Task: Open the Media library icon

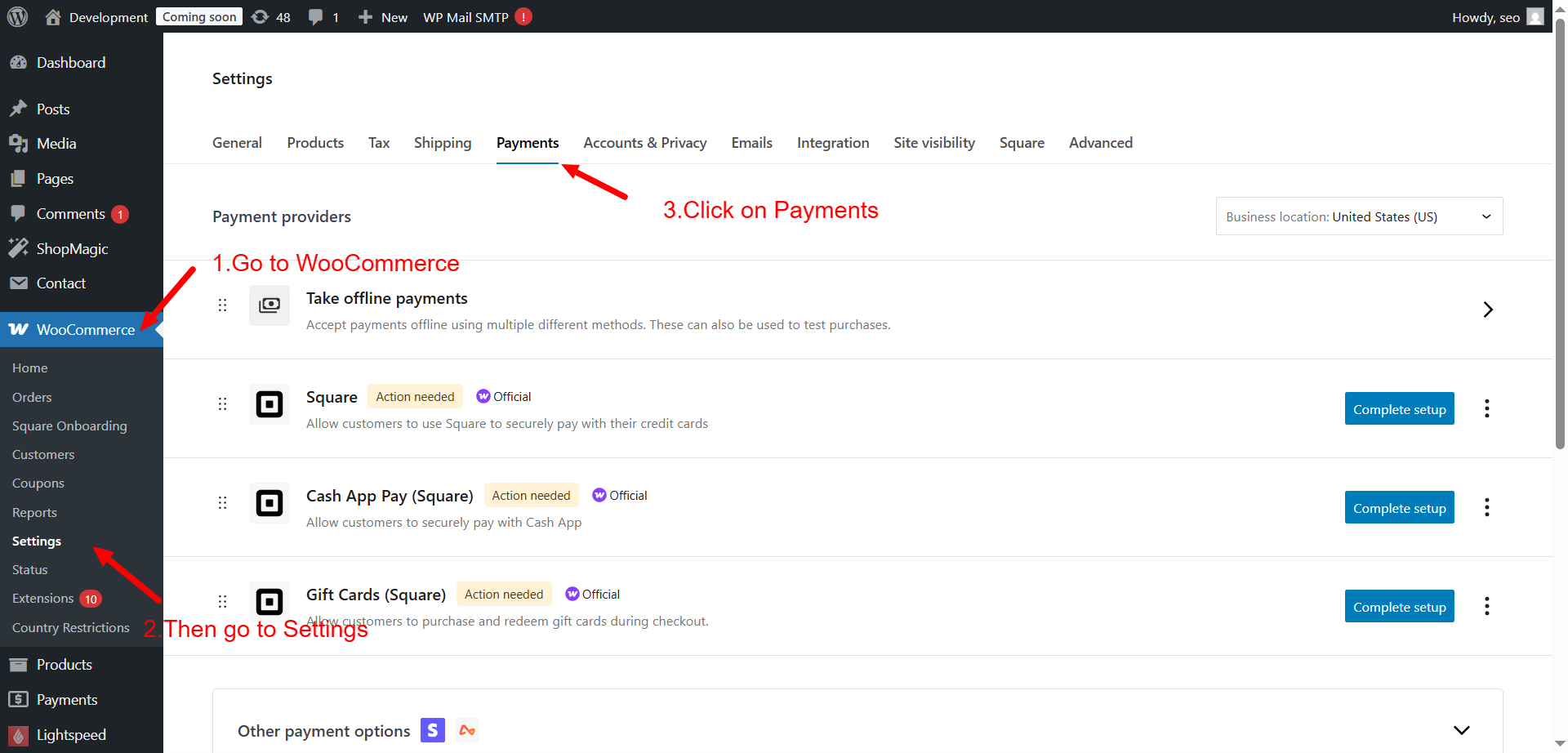Action: 19,144
